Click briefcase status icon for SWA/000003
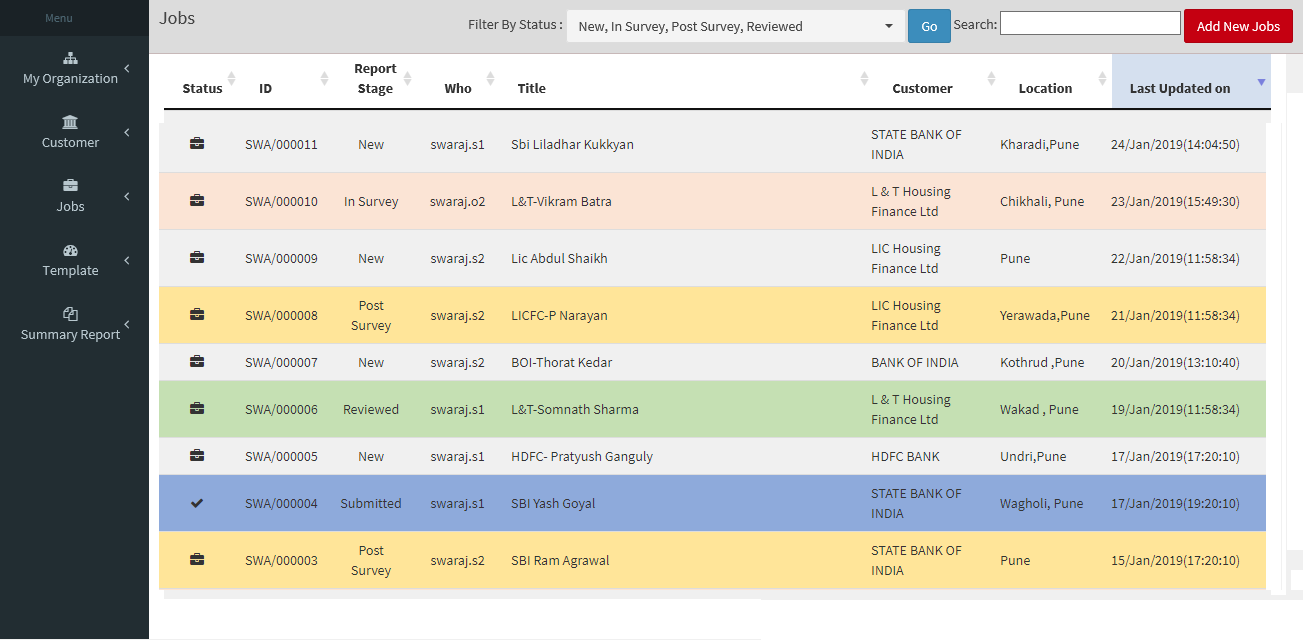Screen dimensions: 1303x640 point(197,560)
